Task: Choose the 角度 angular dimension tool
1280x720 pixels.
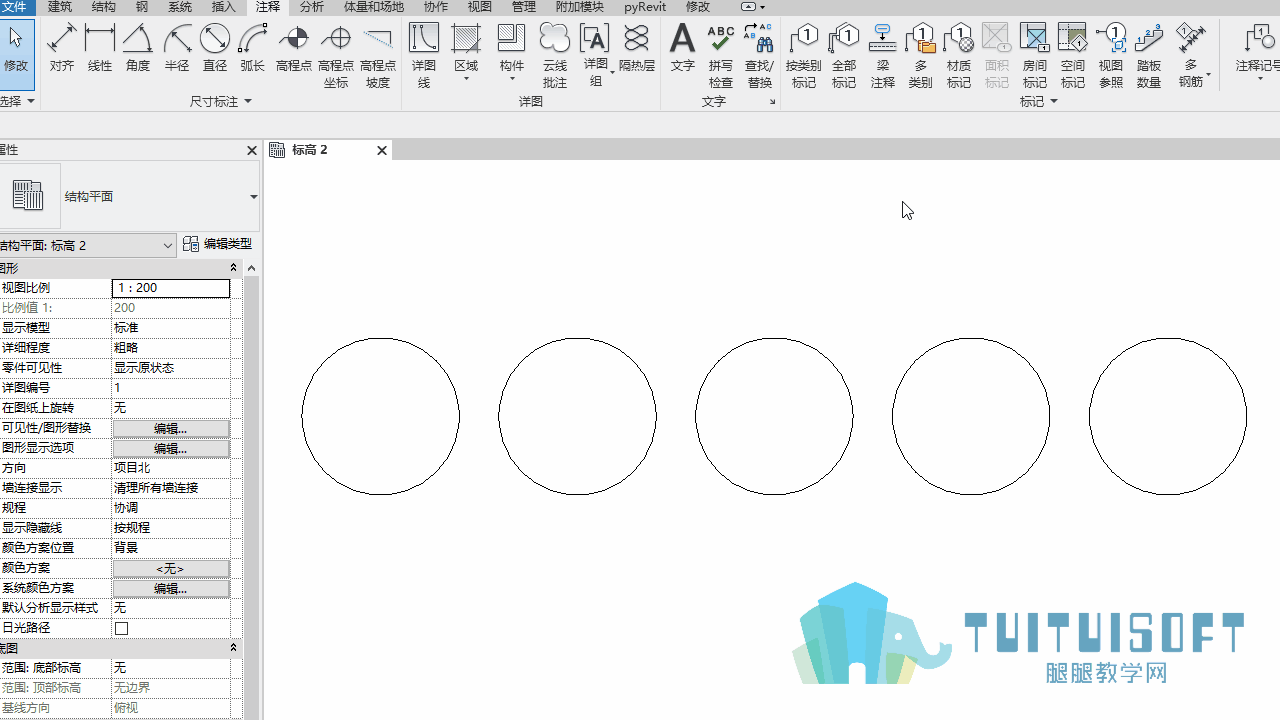Action: pos(138,49)
